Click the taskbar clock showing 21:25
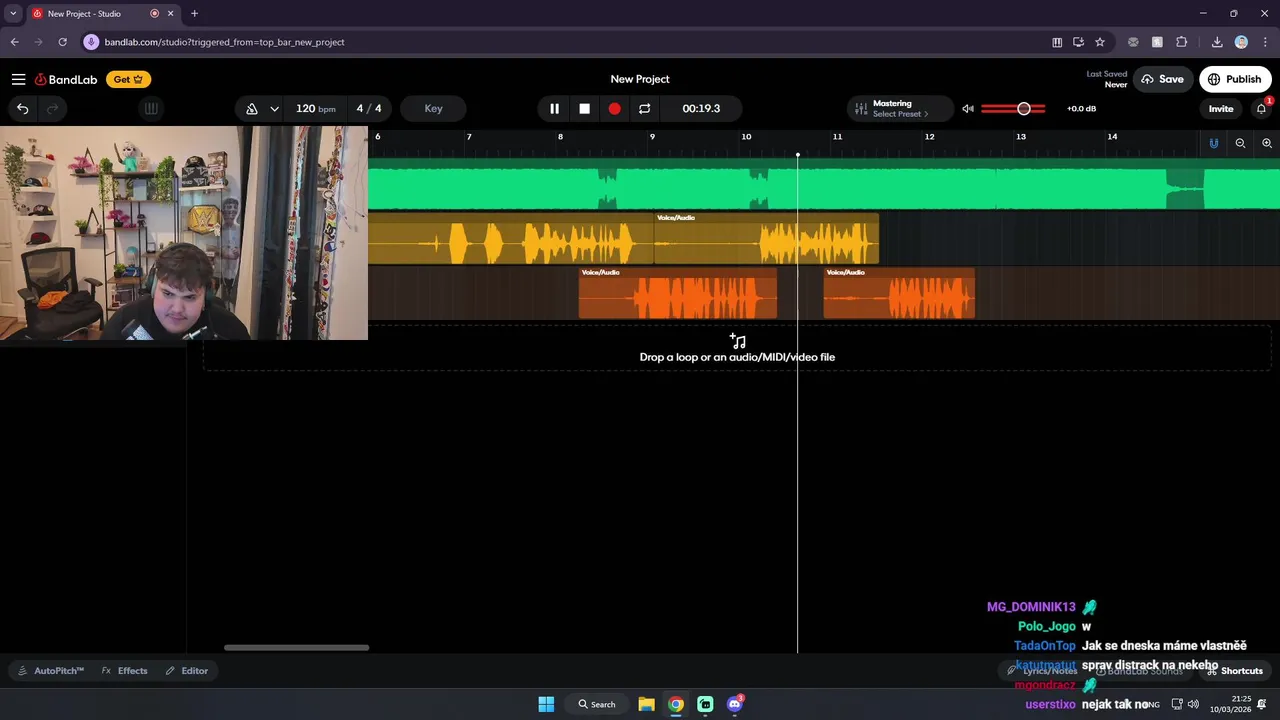This screenshot has height=720, width=1280. tap(1231, 704)
